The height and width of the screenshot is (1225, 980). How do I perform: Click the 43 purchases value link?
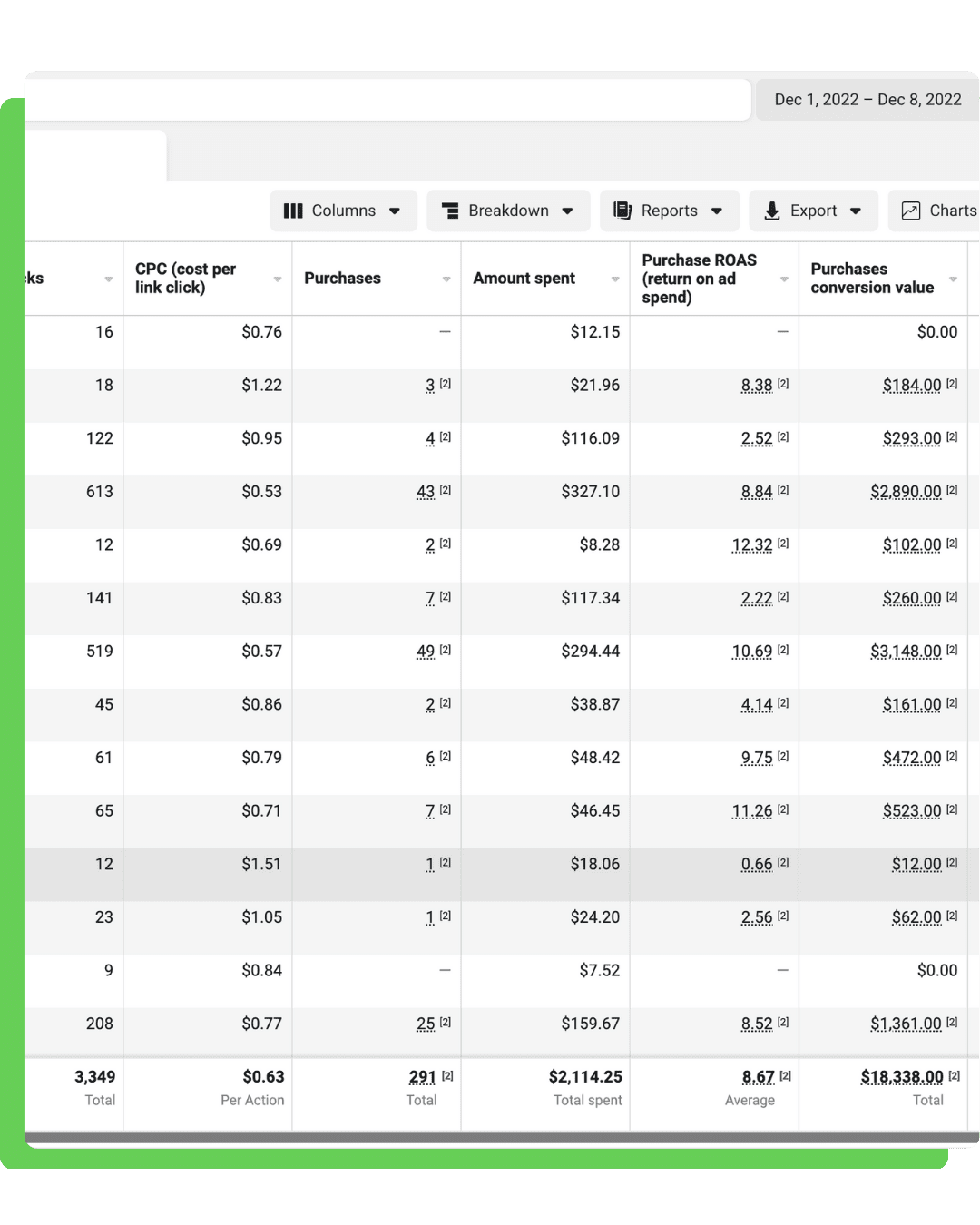click(426, 492)
